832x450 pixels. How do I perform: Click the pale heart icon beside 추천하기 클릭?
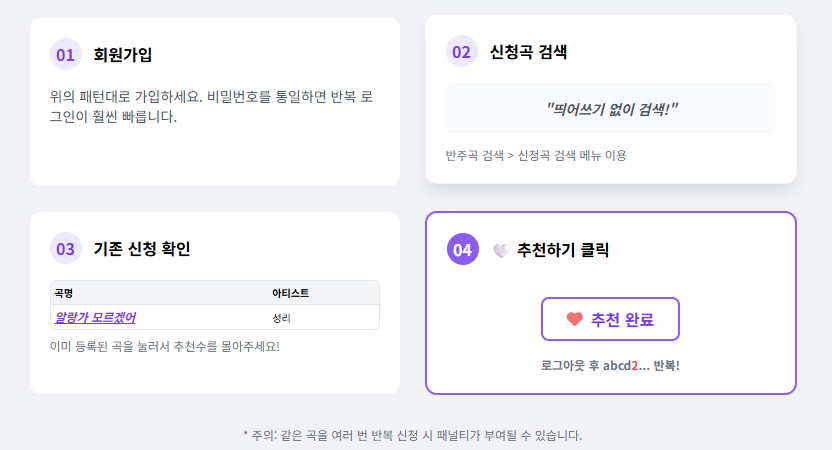[x=501, y=250]
